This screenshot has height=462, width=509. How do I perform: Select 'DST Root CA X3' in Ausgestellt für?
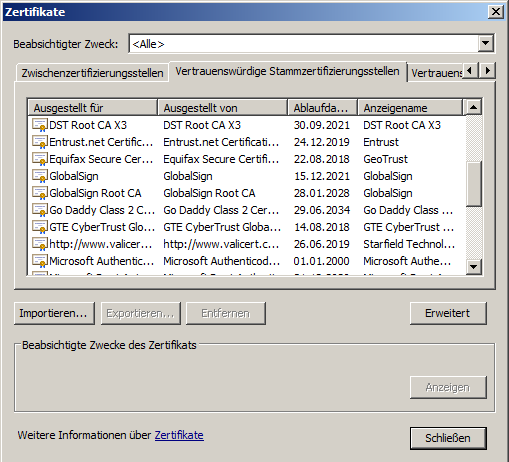tap(88, 125)
